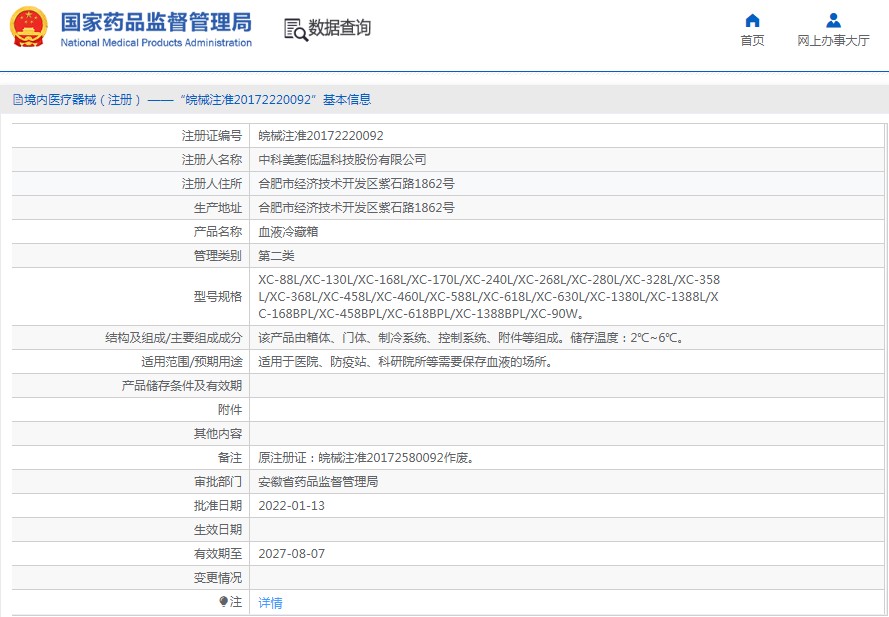Open the 详情 details link
This screenshot has height=617, width=889.
[270, 602]
